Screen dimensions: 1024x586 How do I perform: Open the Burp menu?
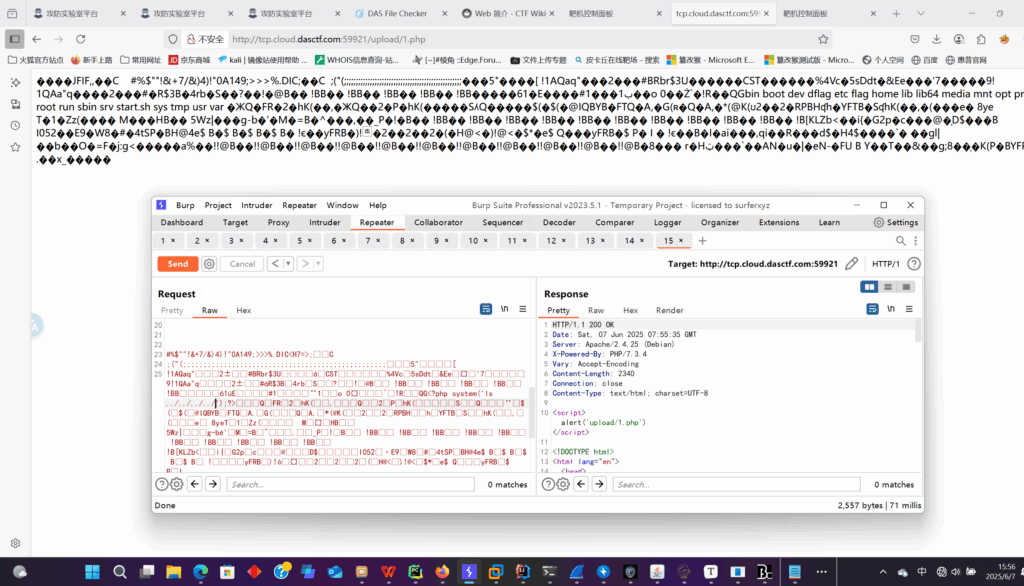(185, 205)
